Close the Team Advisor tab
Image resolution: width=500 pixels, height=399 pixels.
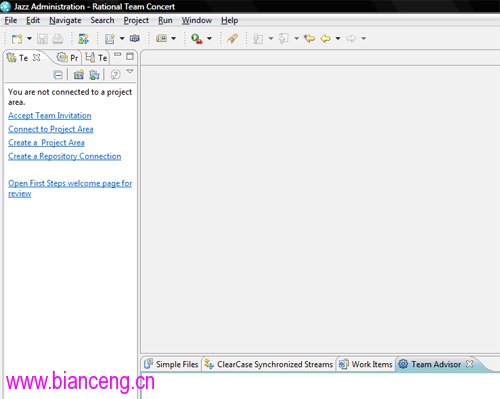469,364
